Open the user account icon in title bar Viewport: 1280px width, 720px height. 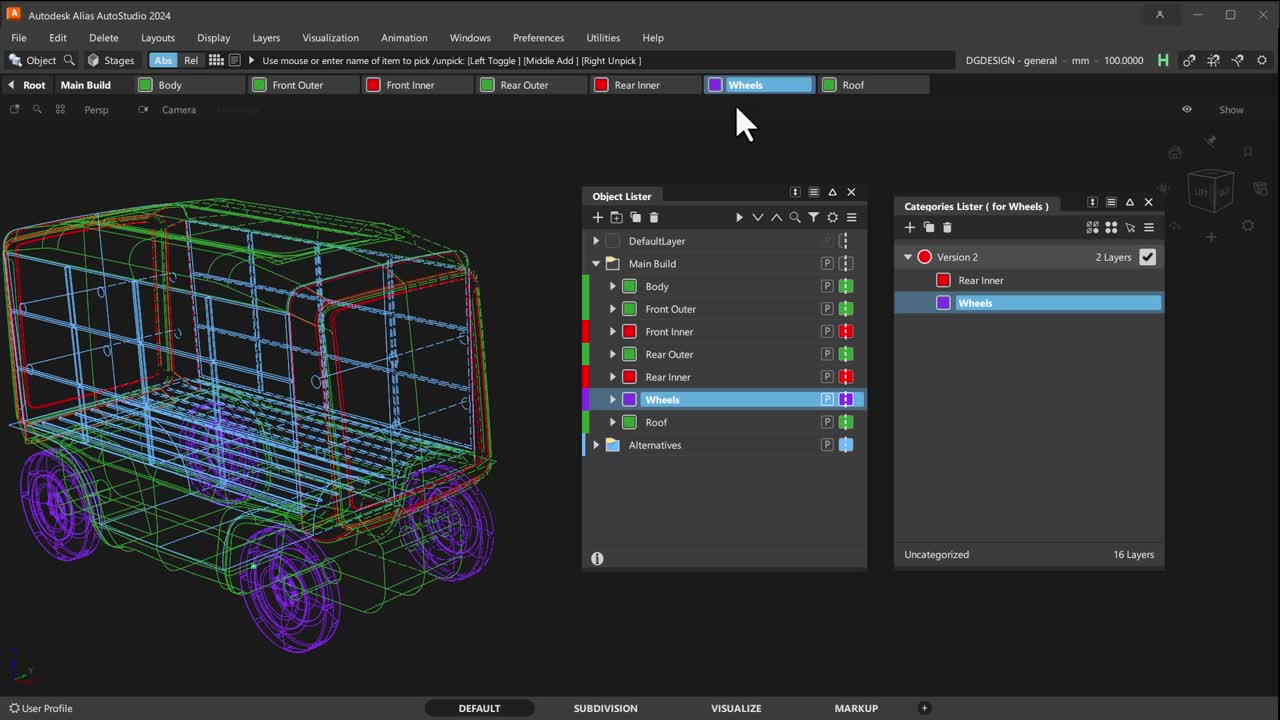(x=1160, y=15)
